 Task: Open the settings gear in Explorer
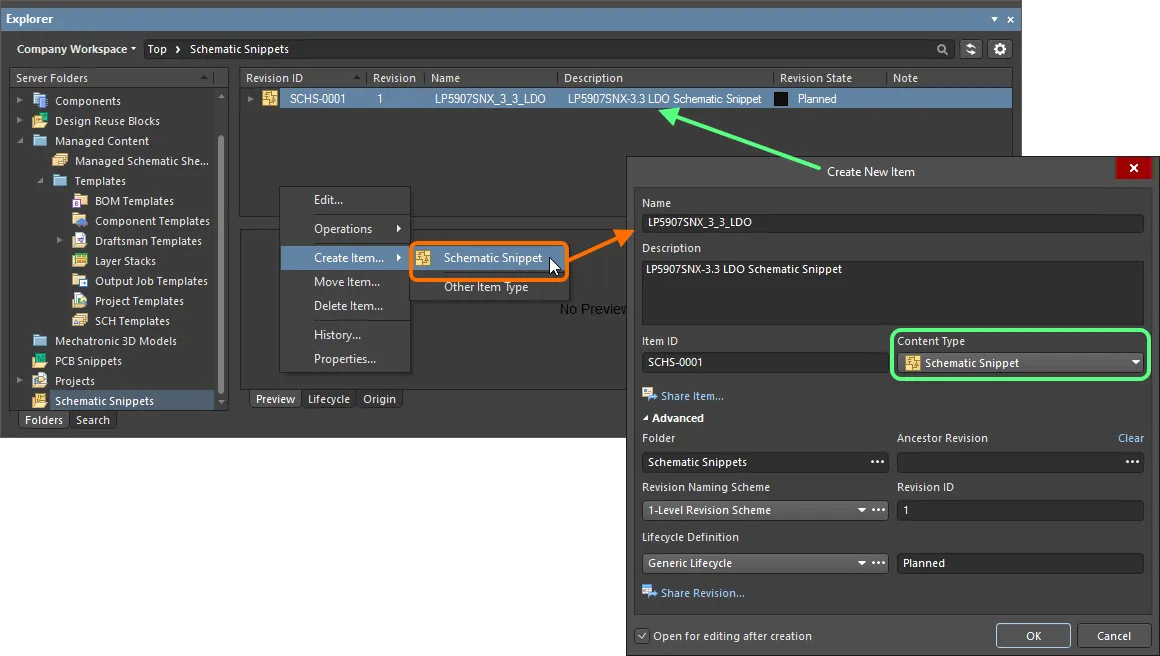click(999, 49)
